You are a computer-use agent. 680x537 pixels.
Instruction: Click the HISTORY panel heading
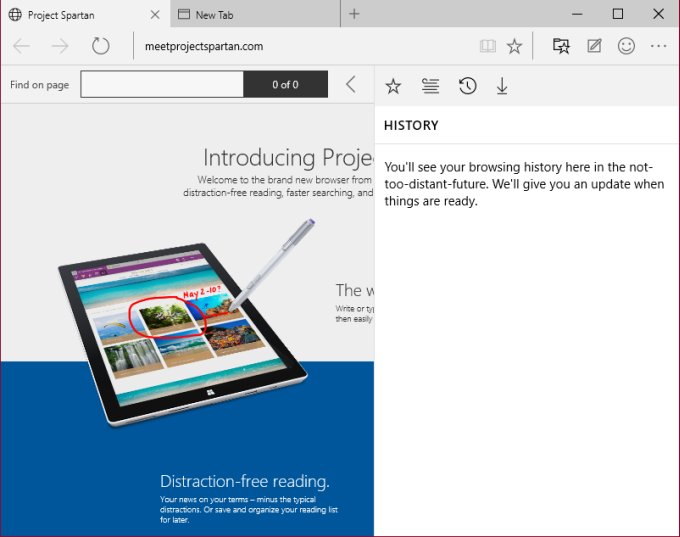coord(411,125)
